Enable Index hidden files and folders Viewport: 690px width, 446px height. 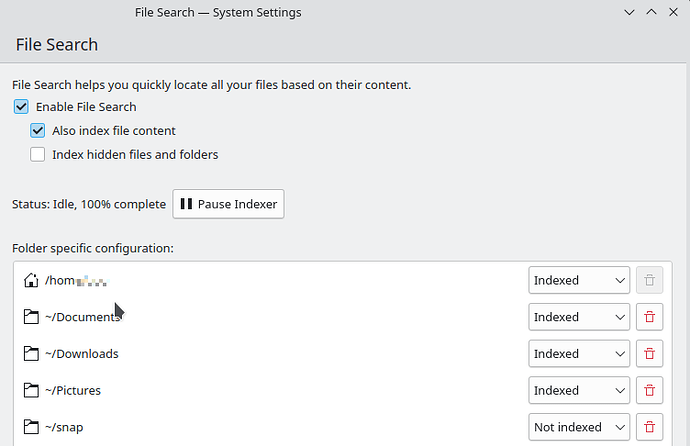coord(38,155)
